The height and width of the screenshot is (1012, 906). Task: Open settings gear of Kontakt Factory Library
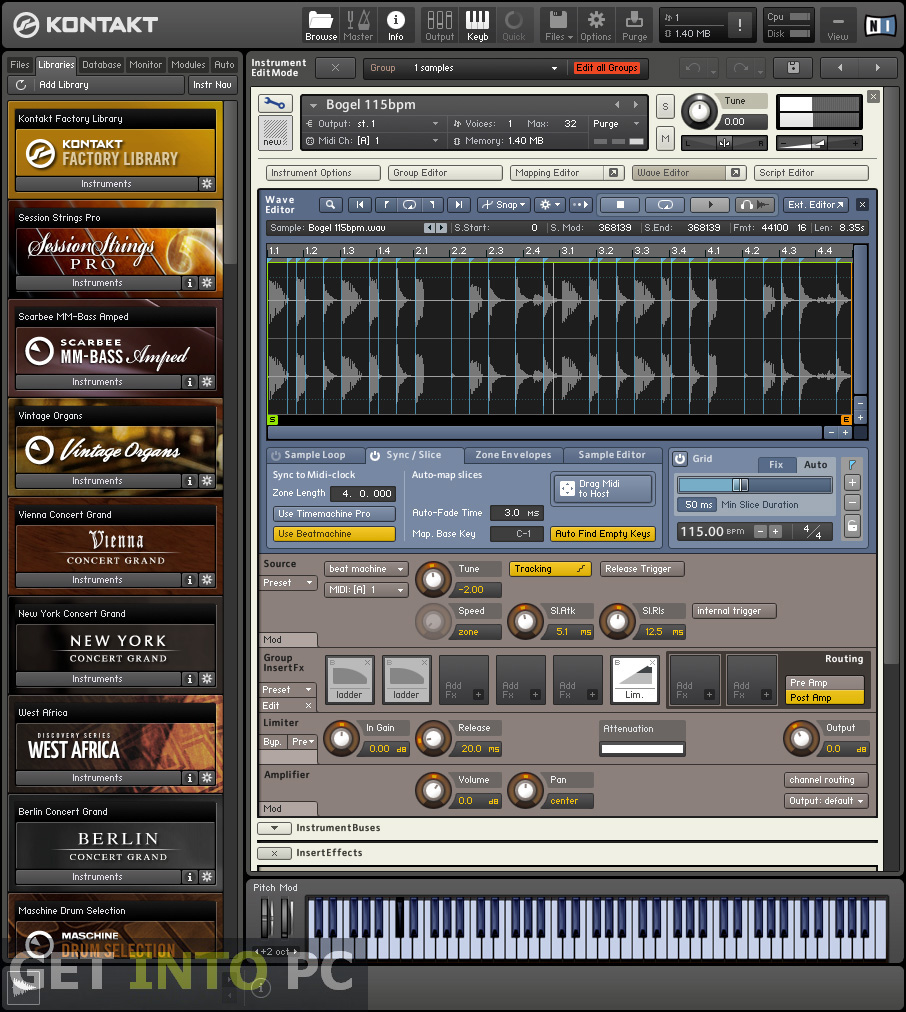click(206, 184)
